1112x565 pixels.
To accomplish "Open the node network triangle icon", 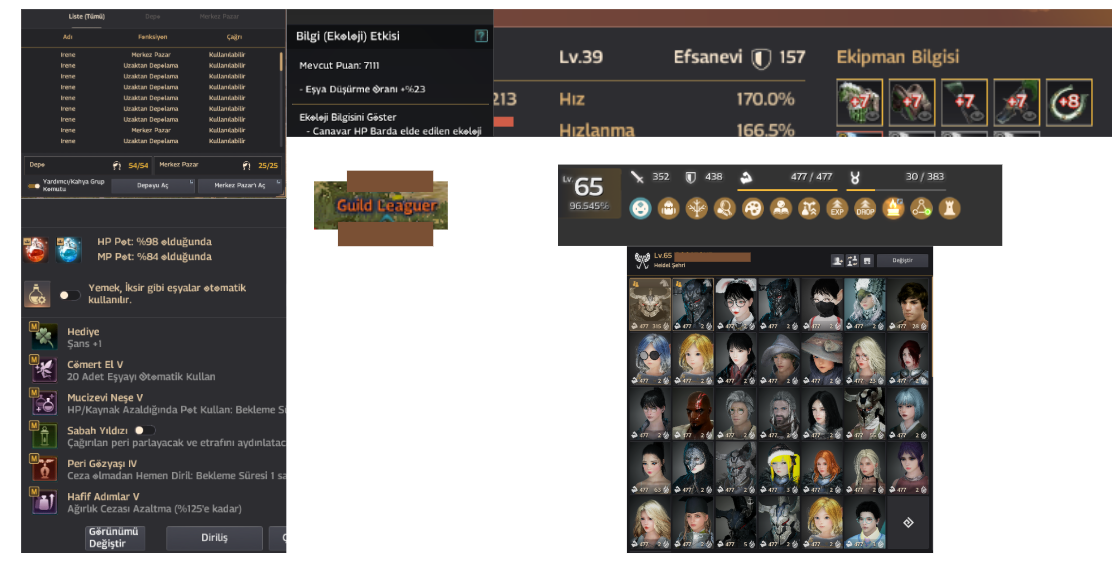I will pos(921,208).
